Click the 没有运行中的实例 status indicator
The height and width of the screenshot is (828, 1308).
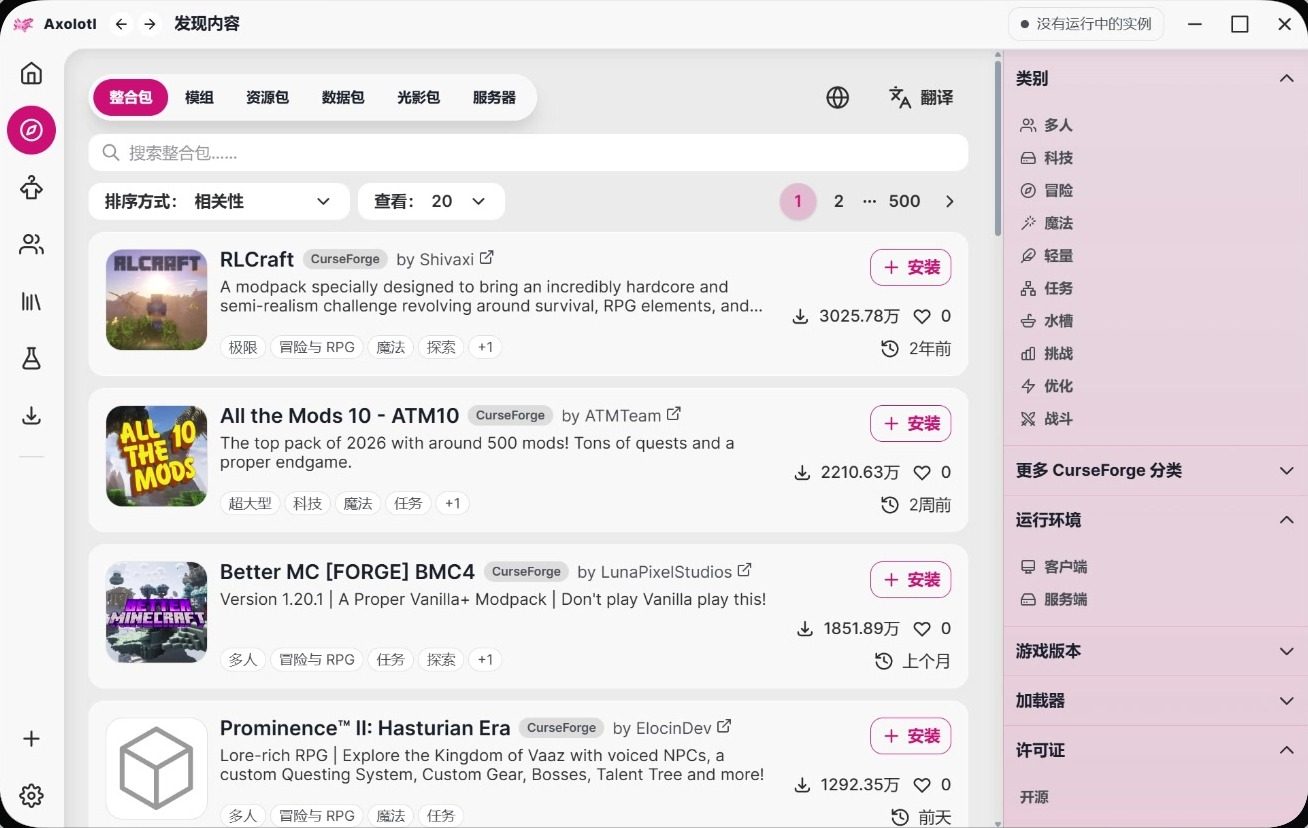pos(1086,24)
